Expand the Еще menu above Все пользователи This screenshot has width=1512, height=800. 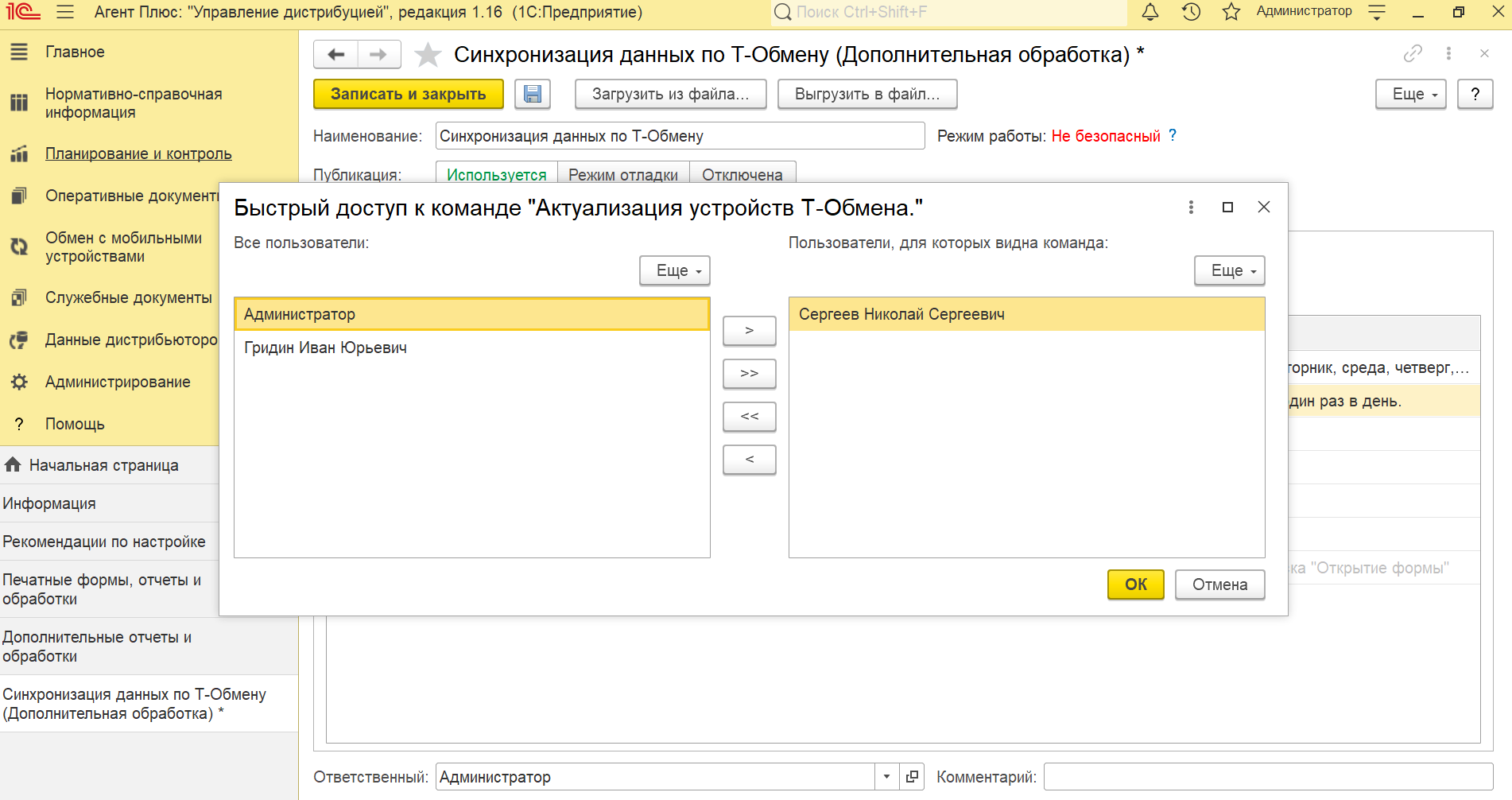675,270
